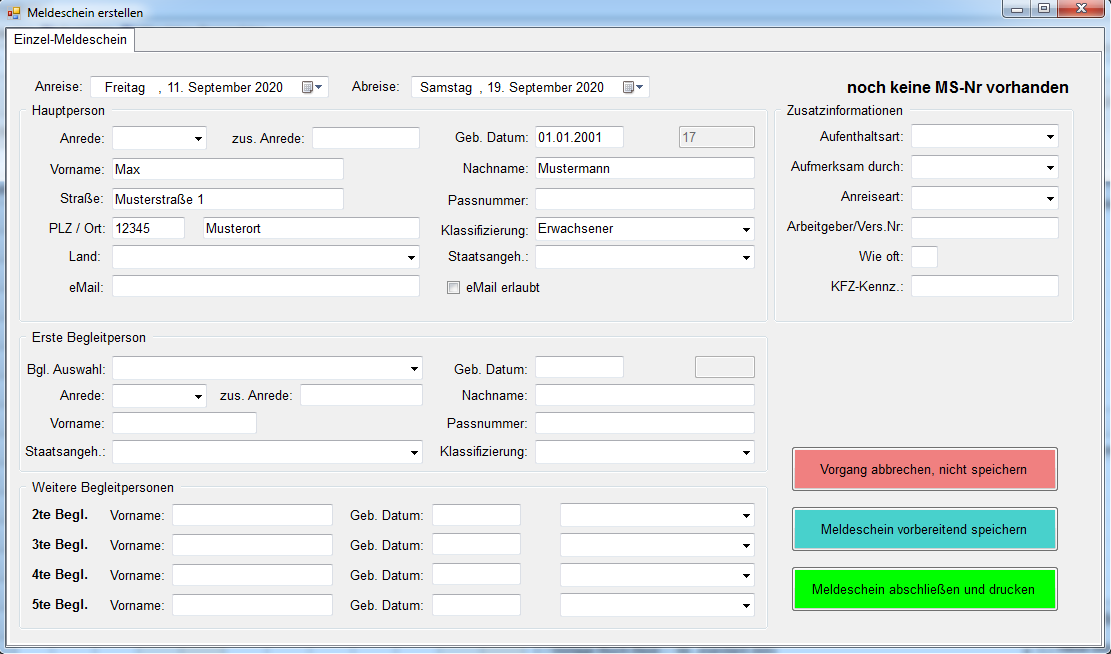This screenshot has height=654, width=1111.
Task: Expand the Aufmerksam durch dropdown
Action: [x=1050, y=167]
